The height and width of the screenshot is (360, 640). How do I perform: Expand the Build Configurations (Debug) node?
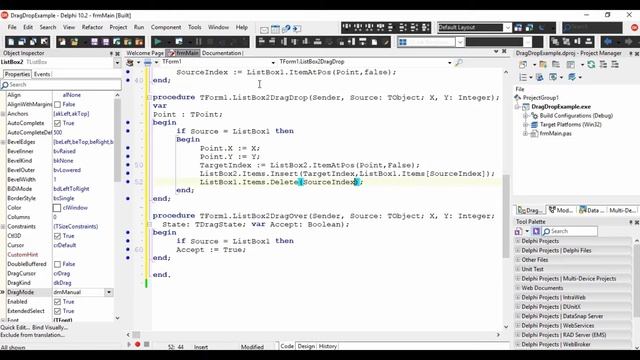click(x=526, y=116)
